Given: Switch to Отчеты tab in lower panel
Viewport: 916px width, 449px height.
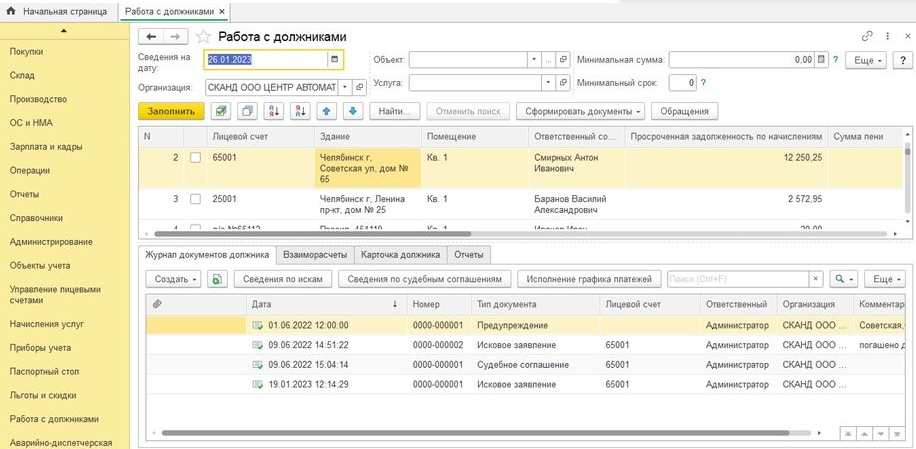Looking at the screenshot, I should click(x=469, y=255).
